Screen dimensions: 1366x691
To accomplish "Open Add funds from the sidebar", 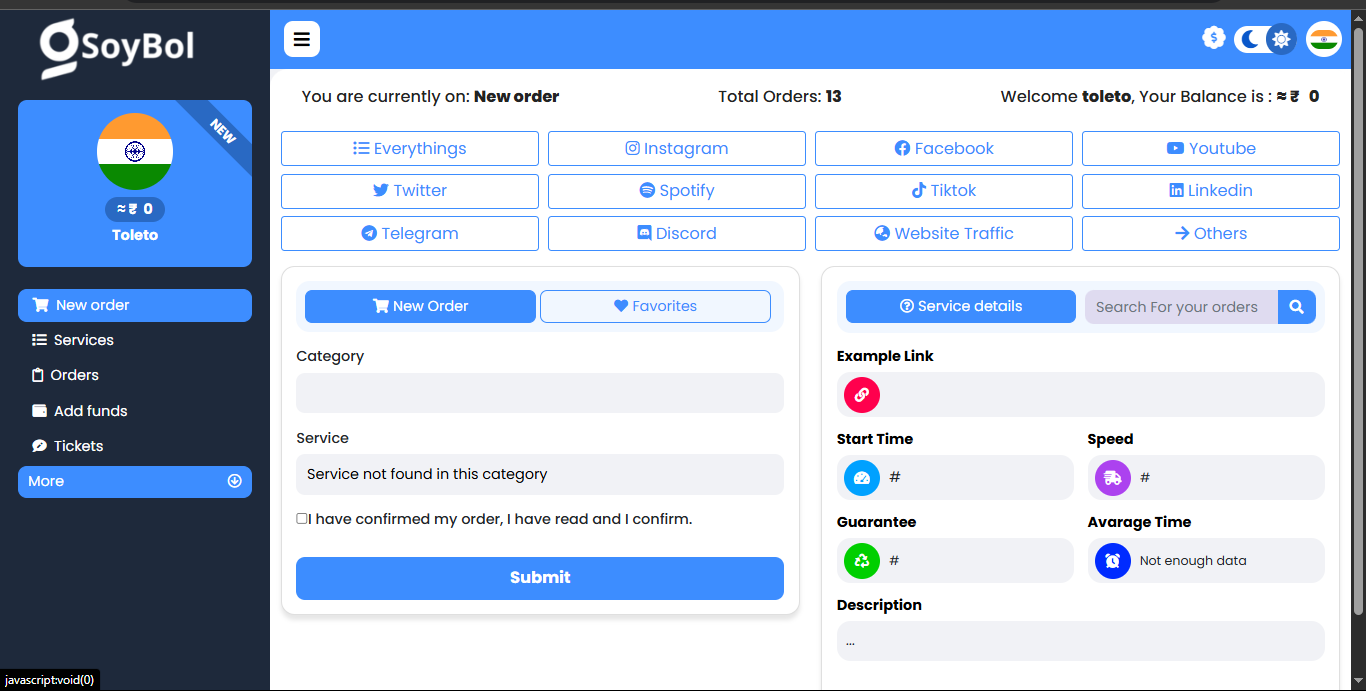I will pos(90,411).
